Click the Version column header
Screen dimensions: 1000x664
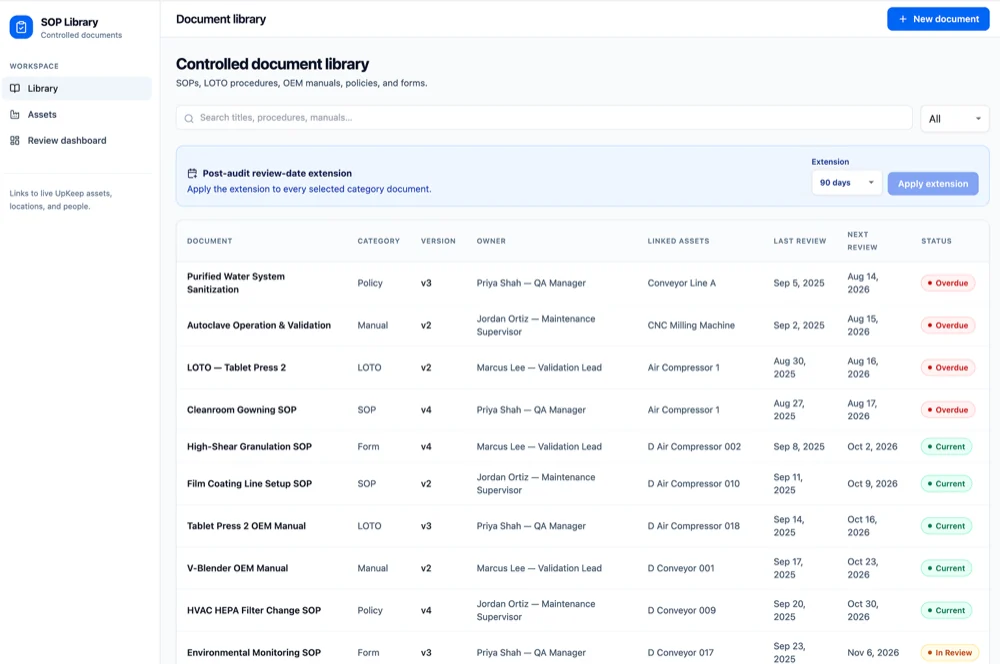click(x=438, y=241)
